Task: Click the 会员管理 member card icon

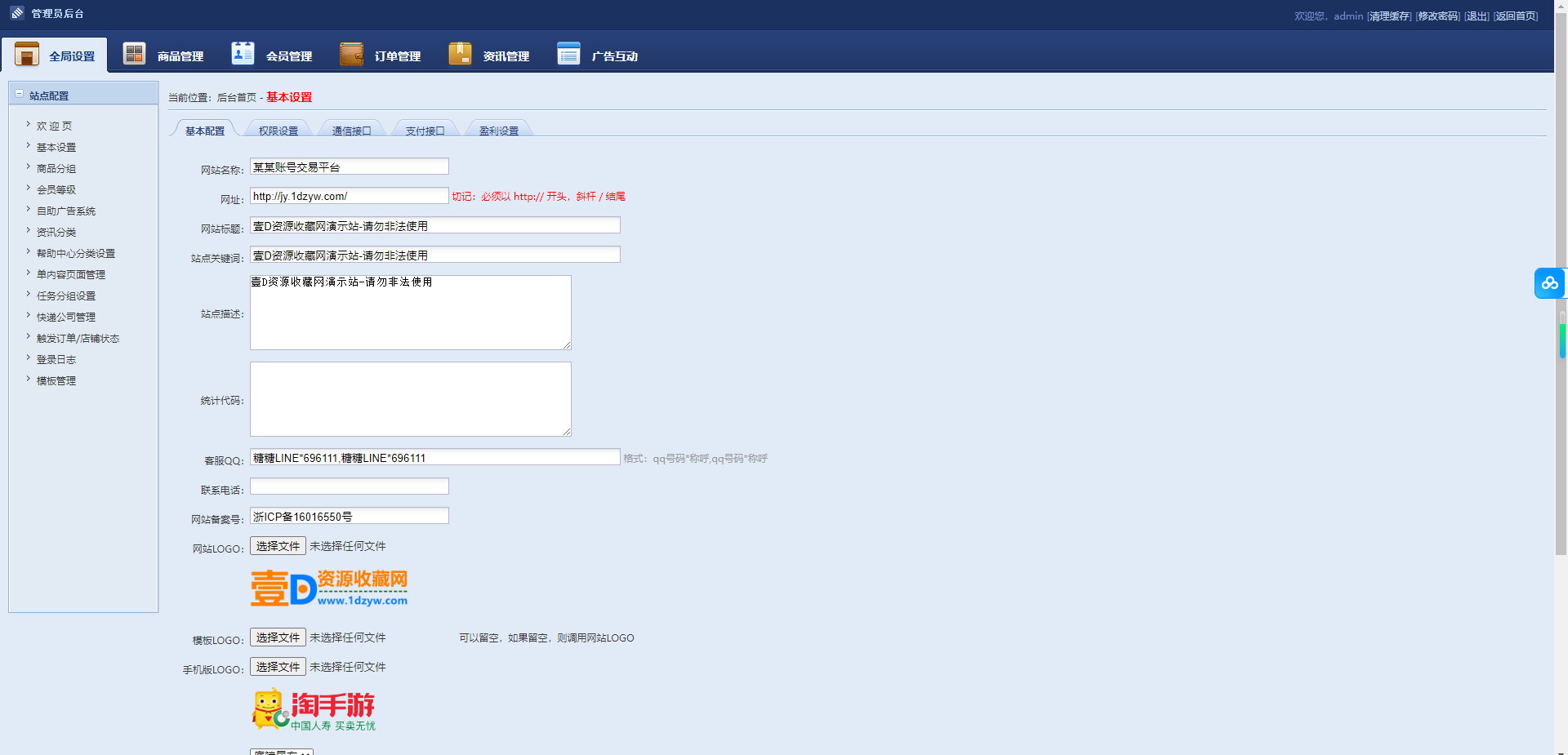Action: click(x=243, y=54)
